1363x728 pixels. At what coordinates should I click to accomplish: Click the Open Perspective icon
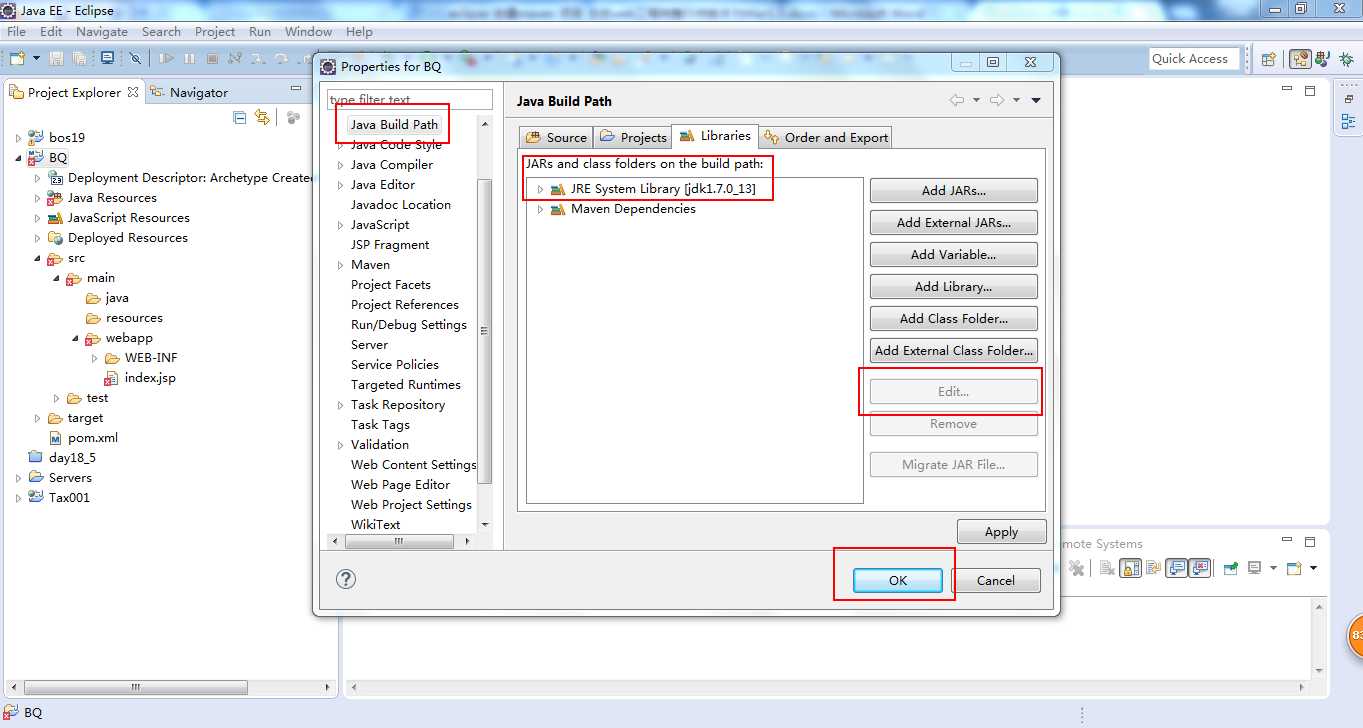click(1269, 59)
